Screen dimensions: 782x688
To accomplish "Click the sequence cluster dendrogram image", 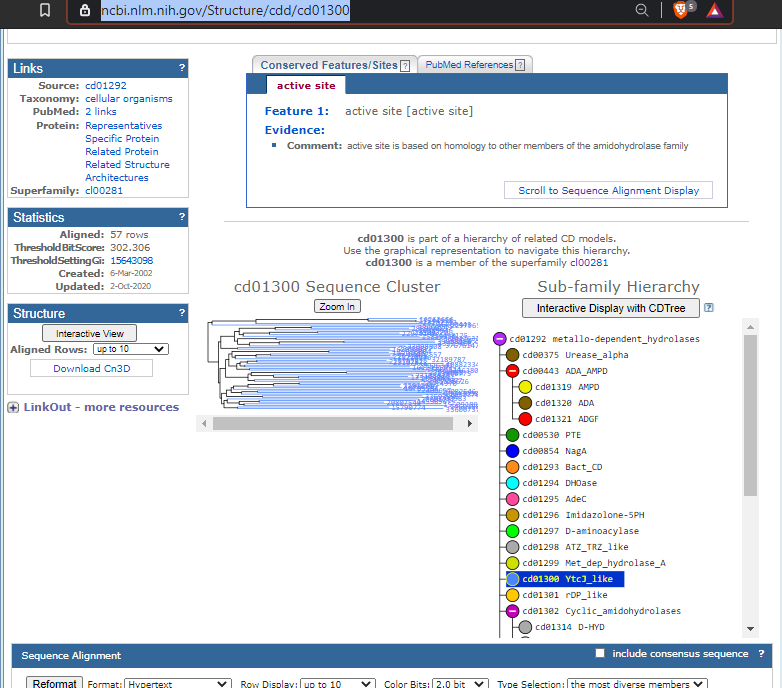I will point(343,364).
